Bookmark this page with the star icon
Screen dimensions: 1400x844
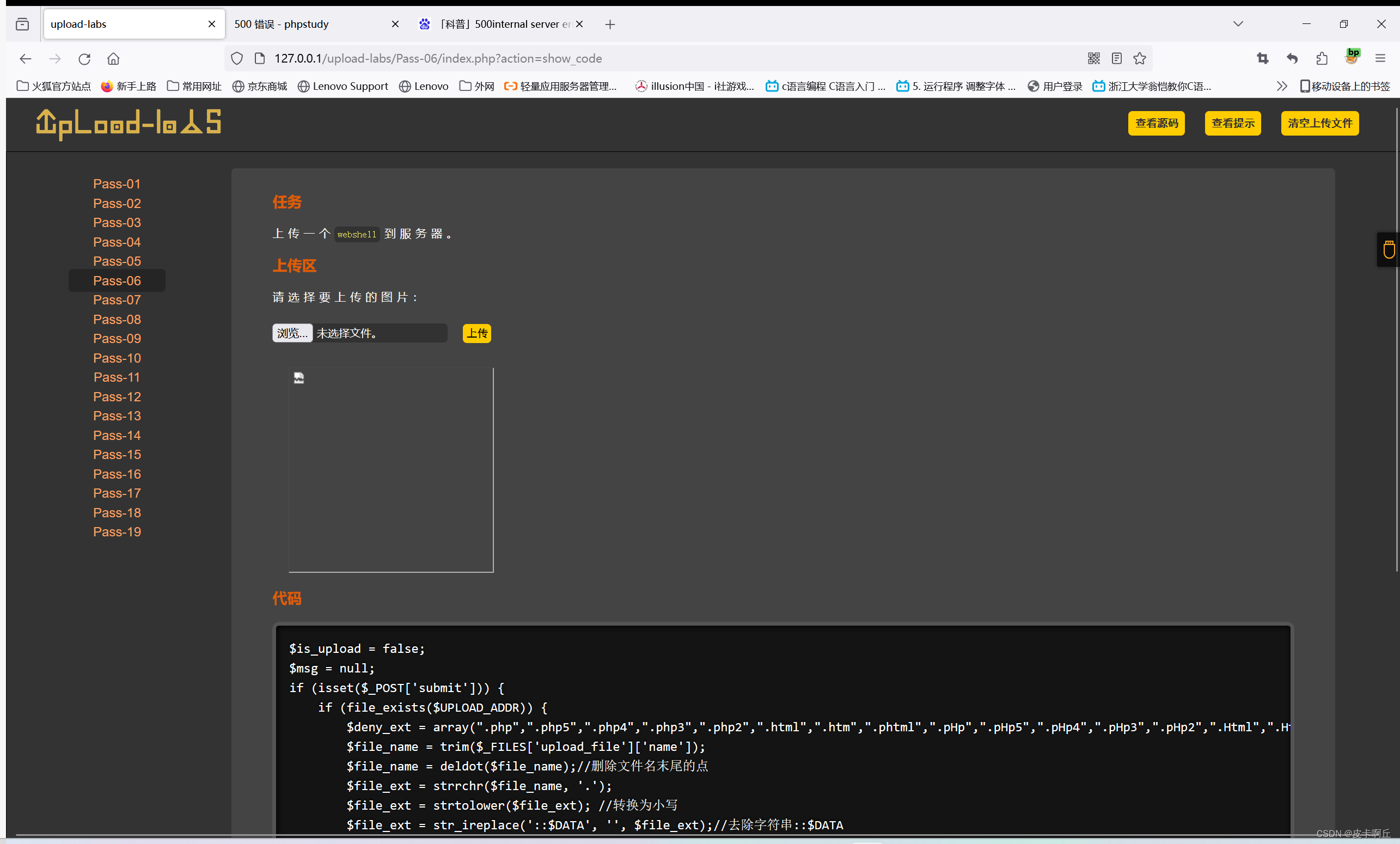pos(1140,58)
